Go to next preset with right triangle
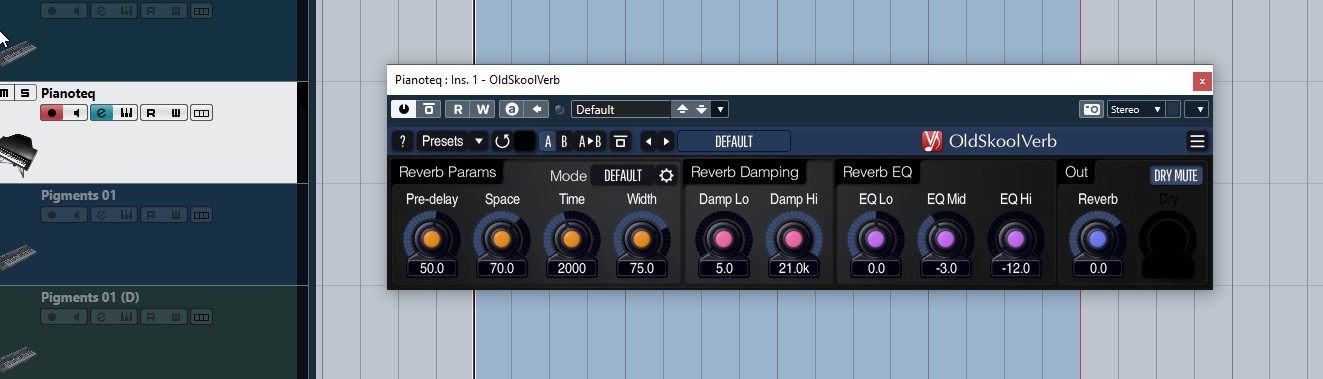Image resolution: width=1323 pixels, height=379 pixels. pos(667,141)
